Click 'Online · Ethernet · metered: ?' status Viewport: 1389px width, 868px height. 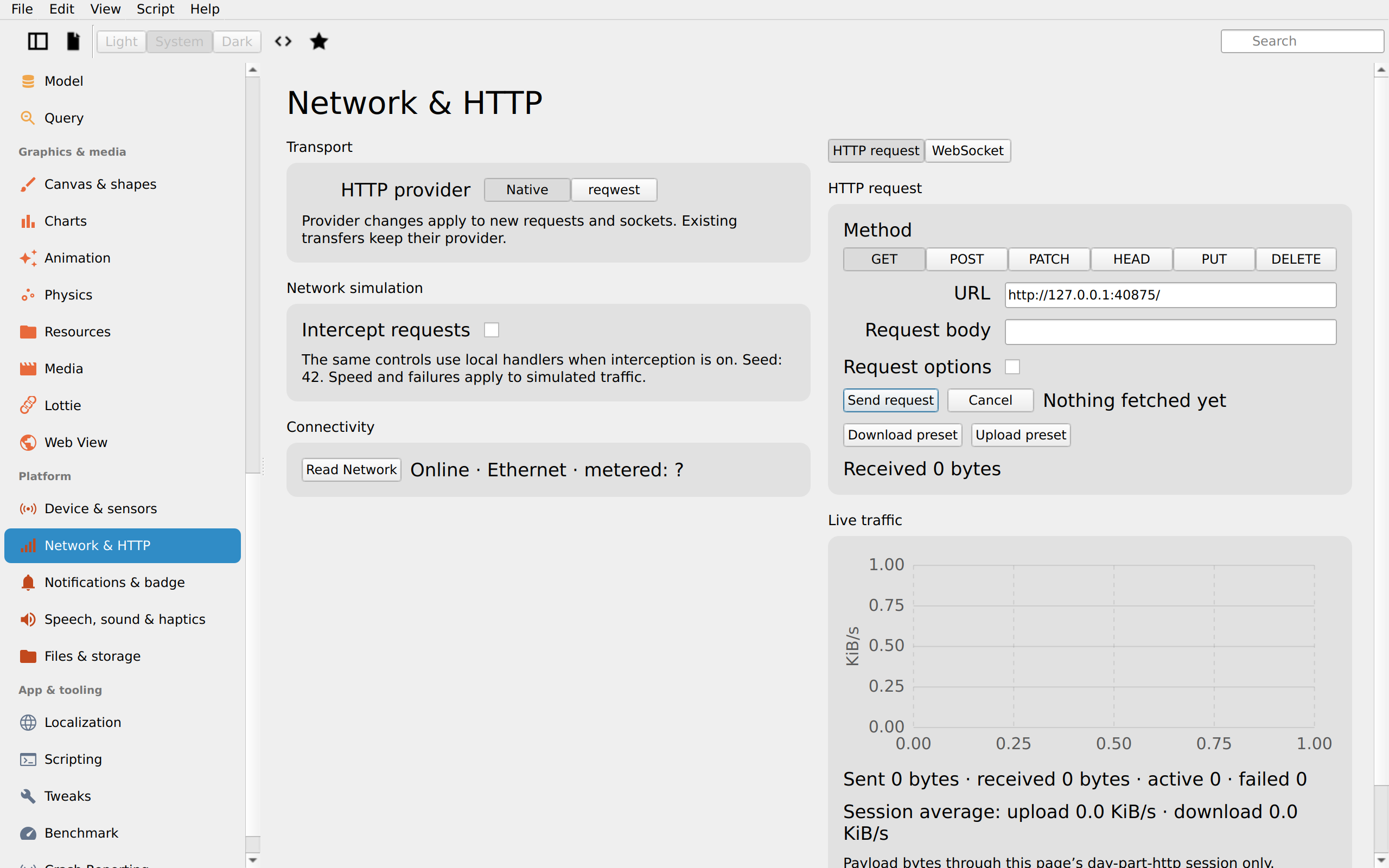coord(546,470)
